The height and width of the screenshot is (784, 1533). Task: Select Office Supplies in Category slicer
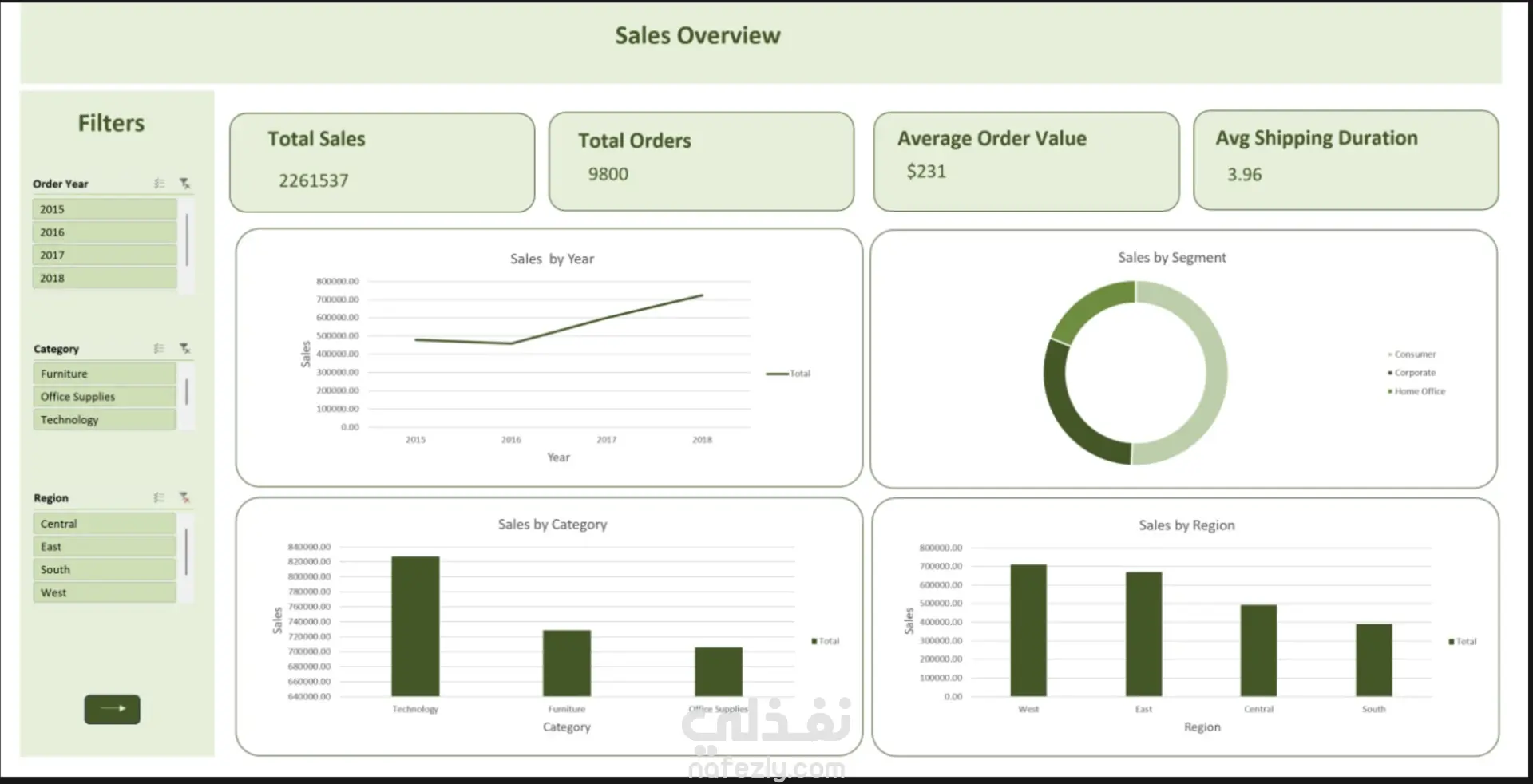tap(105, 397)
